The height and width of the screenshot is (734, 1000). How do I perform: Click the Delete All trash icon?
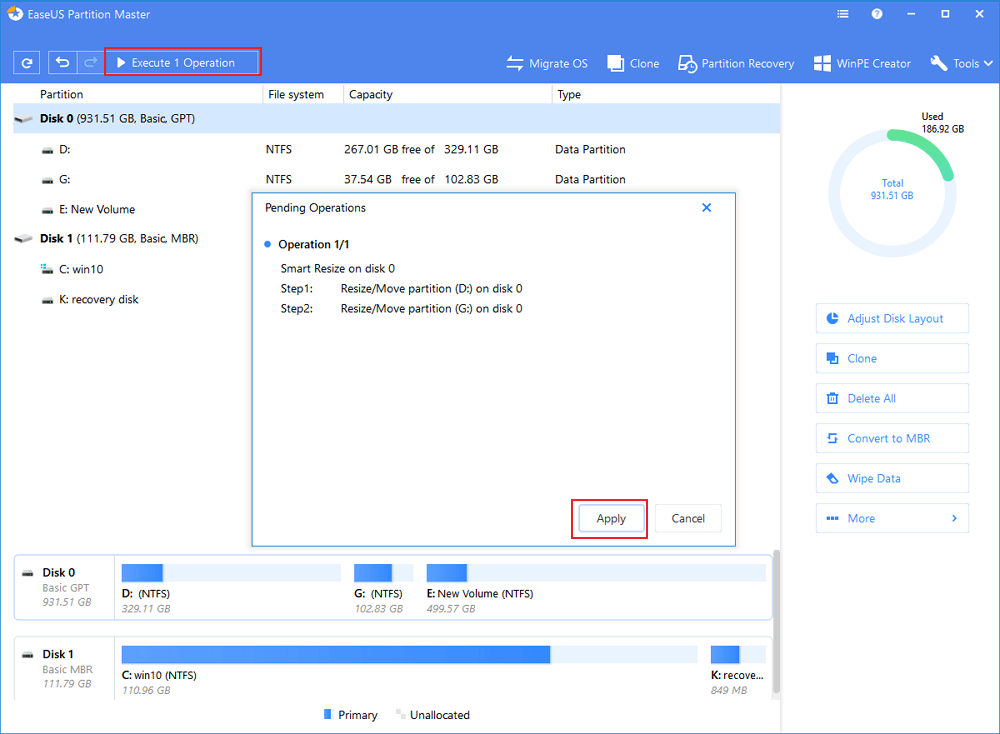coord(832,399)
